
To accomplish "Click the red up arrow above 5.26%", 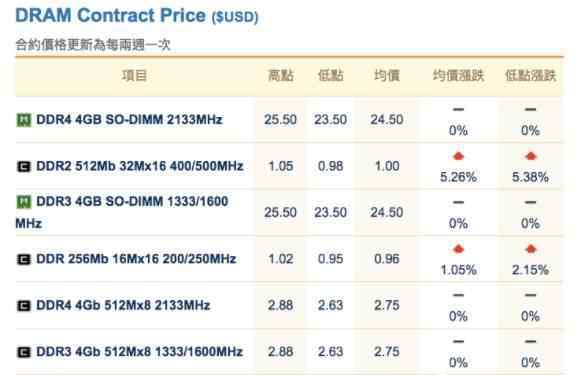I will pyautogui.click(x=458, y=156).
